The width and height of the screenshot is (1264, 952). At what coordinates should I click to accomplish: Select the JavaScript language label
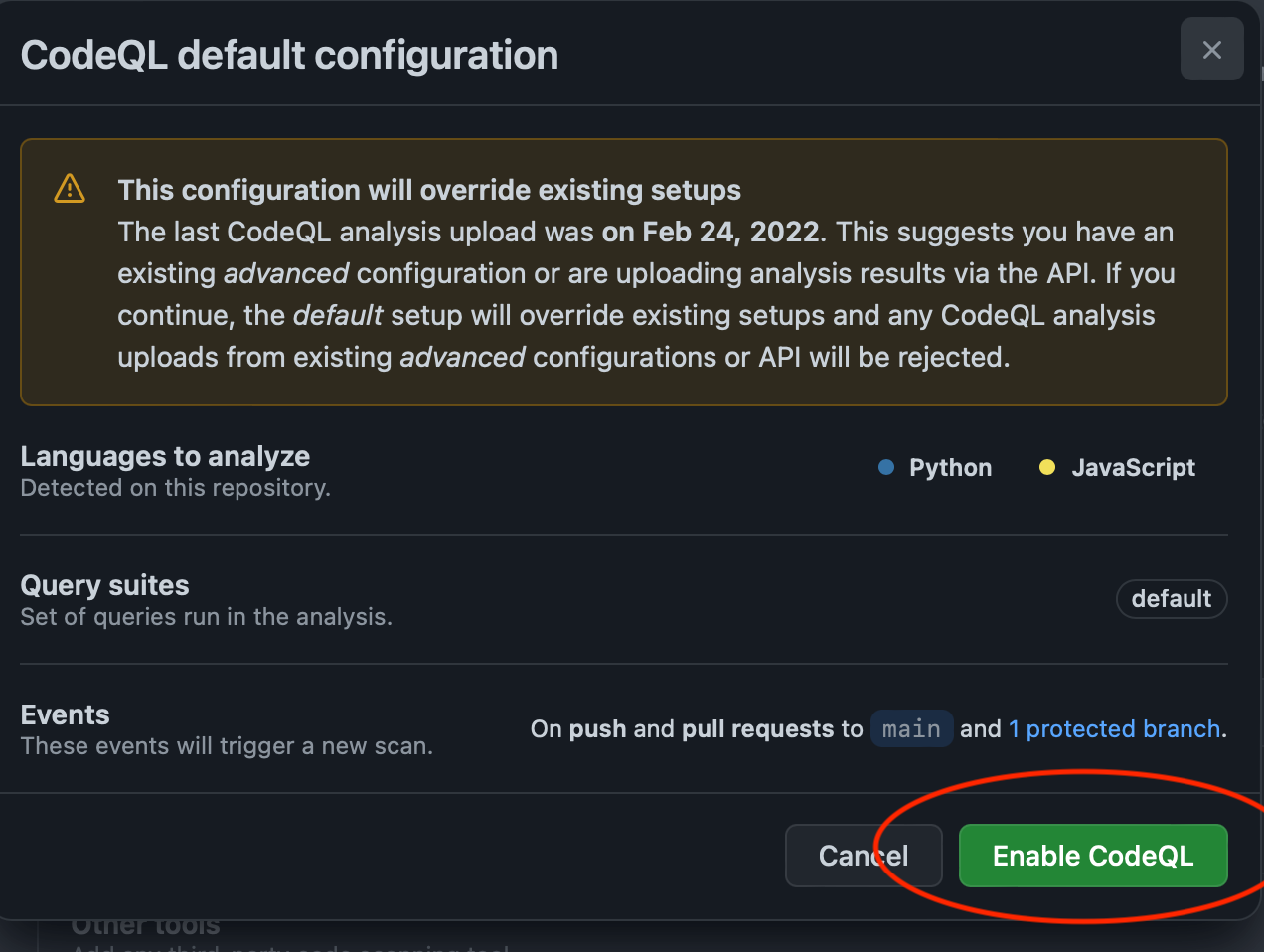(x=1133, y=468)
